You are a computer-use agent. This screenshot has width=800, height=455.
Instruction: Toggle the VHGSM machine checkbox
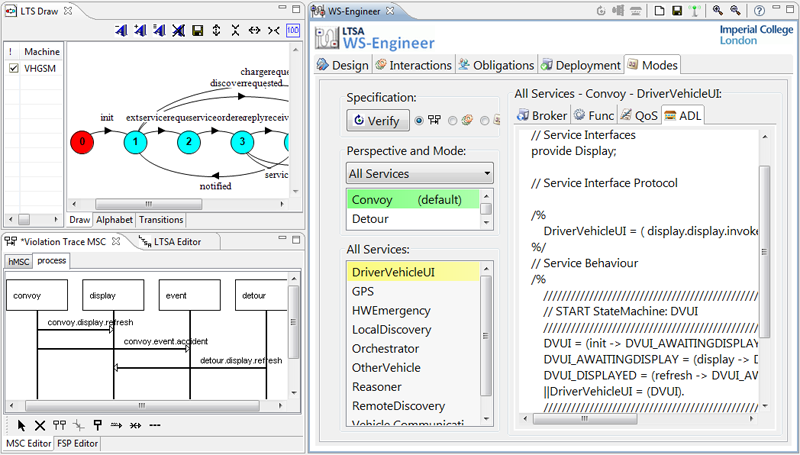pyautogui.click(x=13, y=69)
